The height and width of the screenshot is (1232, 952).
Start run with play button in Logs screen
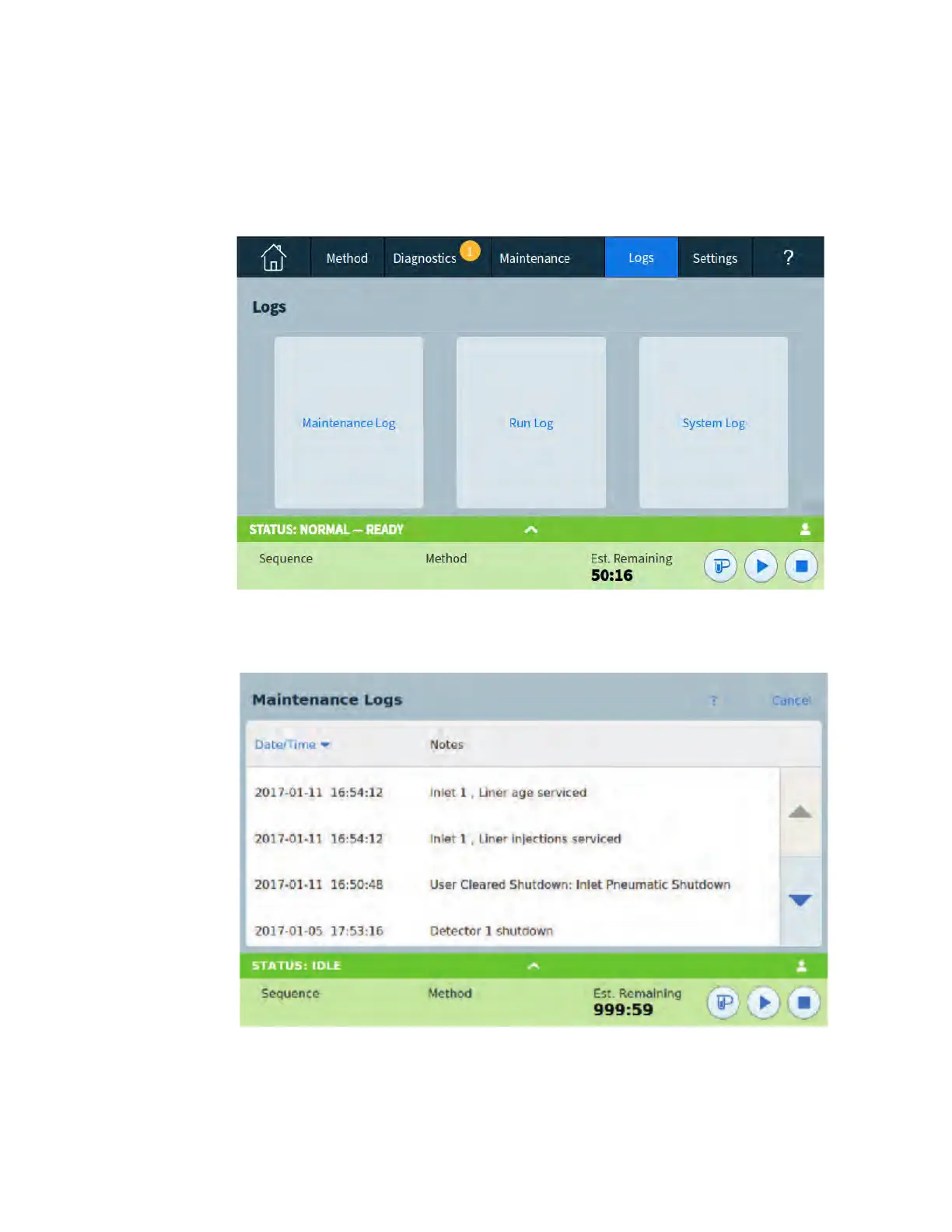(761, 565)
